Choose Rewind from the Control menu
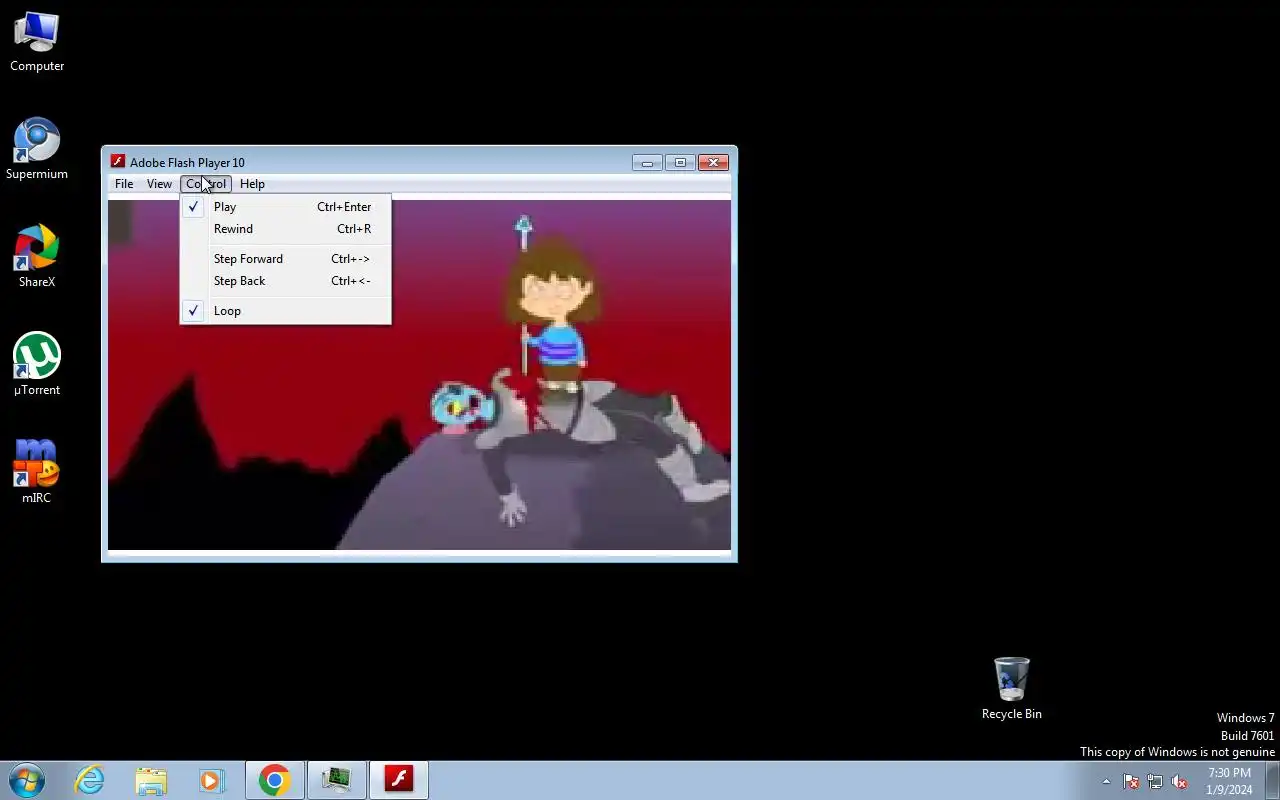This screenshot has width=1280, height=800. pyautogui.click(x=286, y=229)
